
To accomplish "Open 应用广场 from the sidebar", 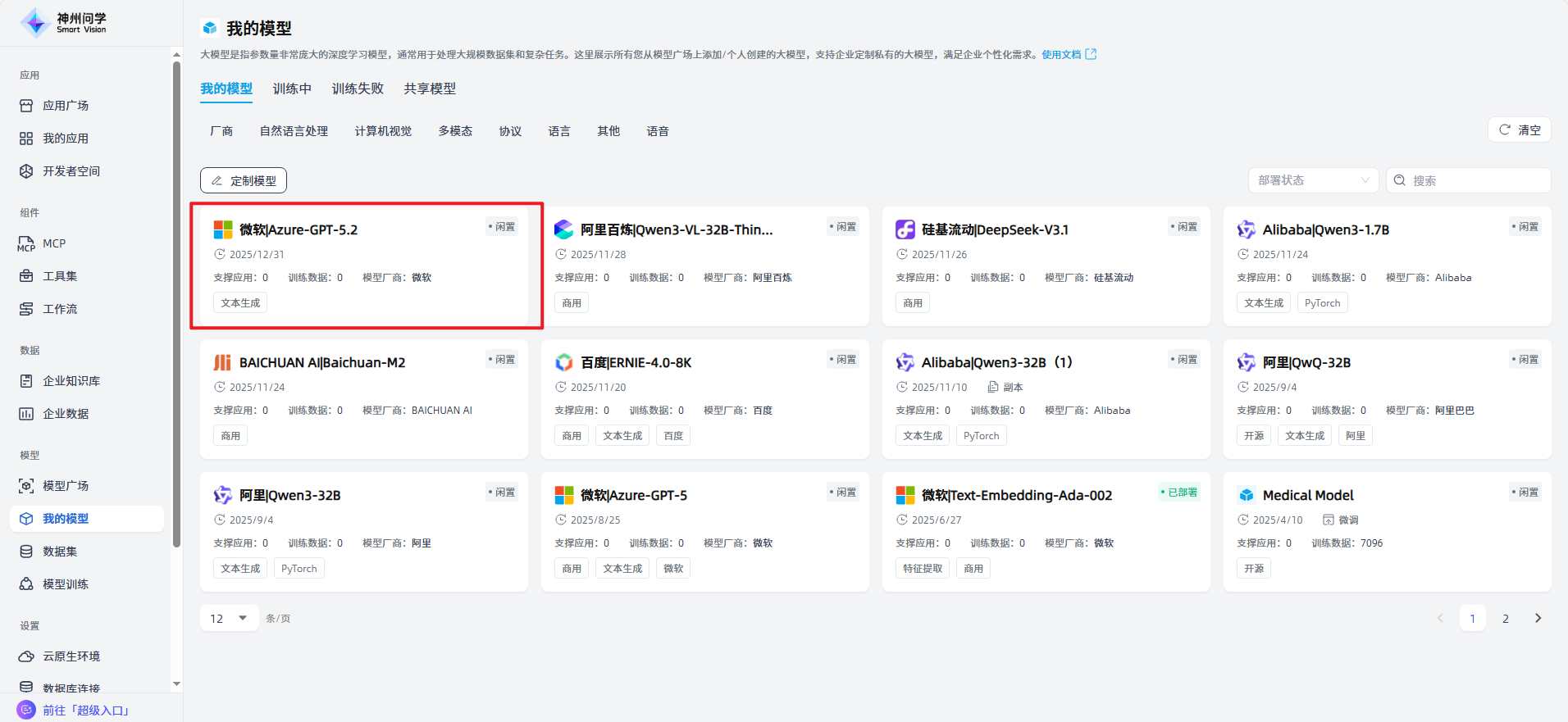I will click(65, 106).
